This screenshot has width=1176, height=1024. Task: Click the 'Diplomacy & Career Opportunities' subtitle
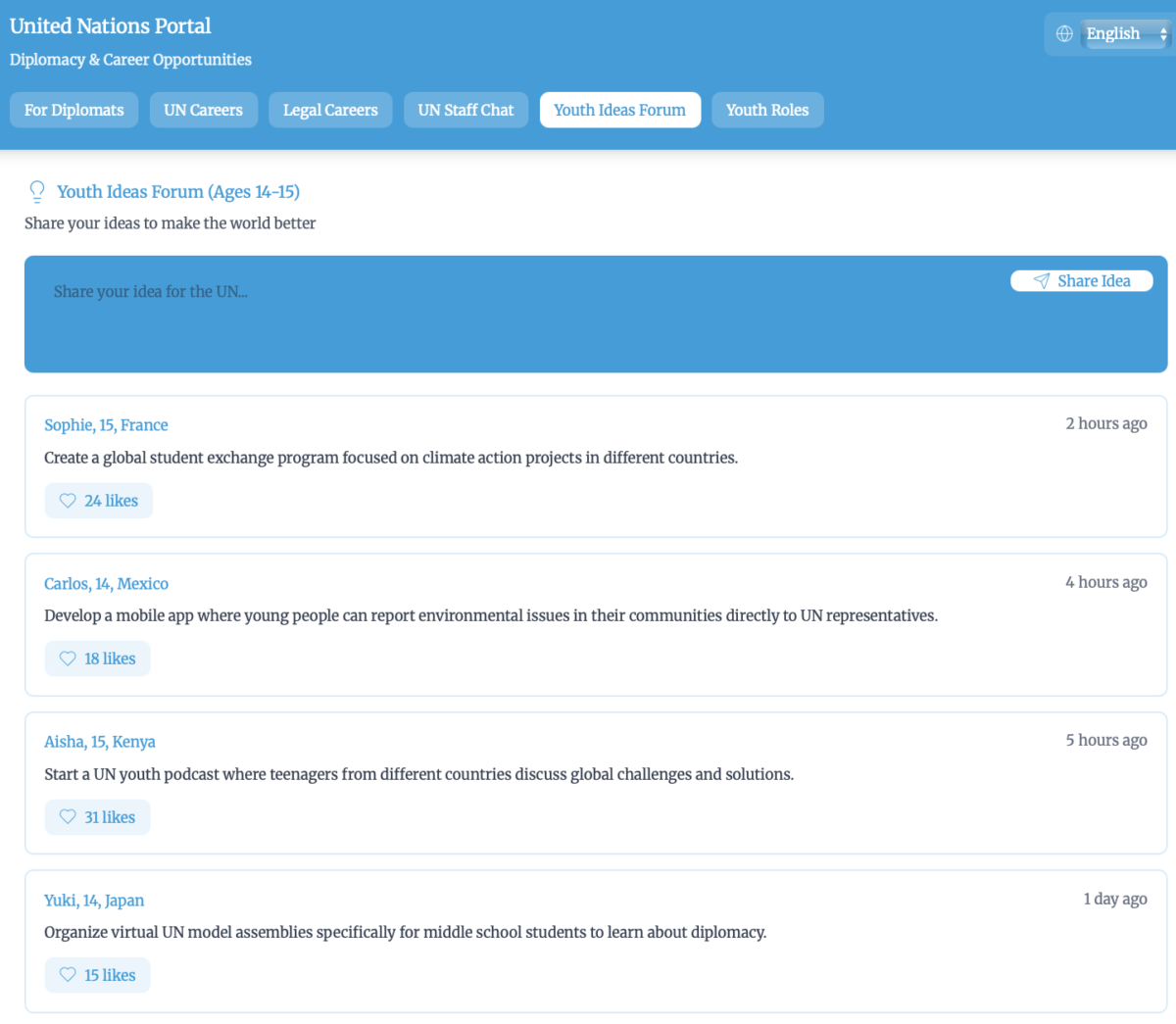130,60
